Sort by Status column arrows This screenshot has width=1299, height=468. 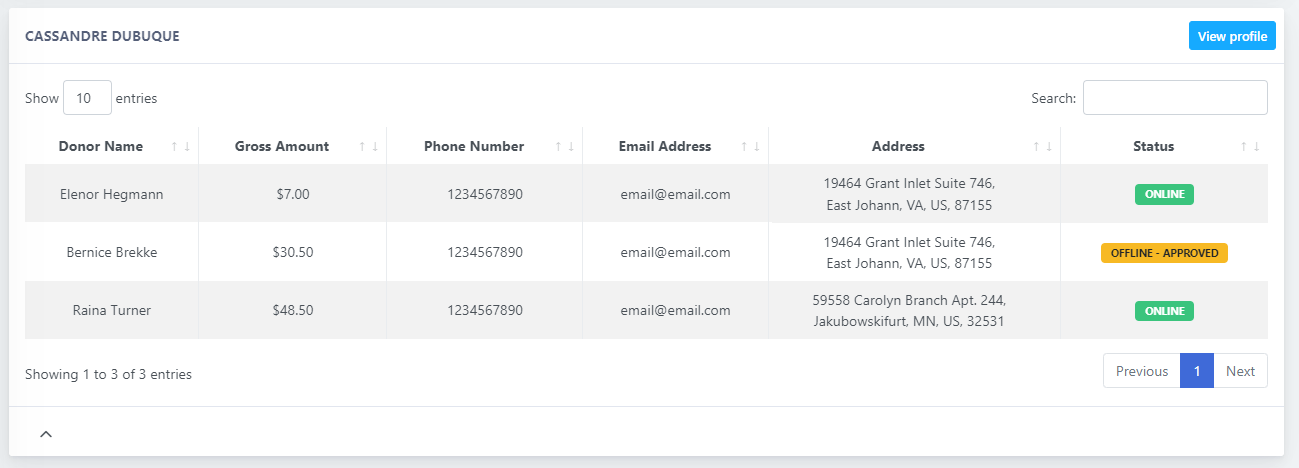[1250, 146]
